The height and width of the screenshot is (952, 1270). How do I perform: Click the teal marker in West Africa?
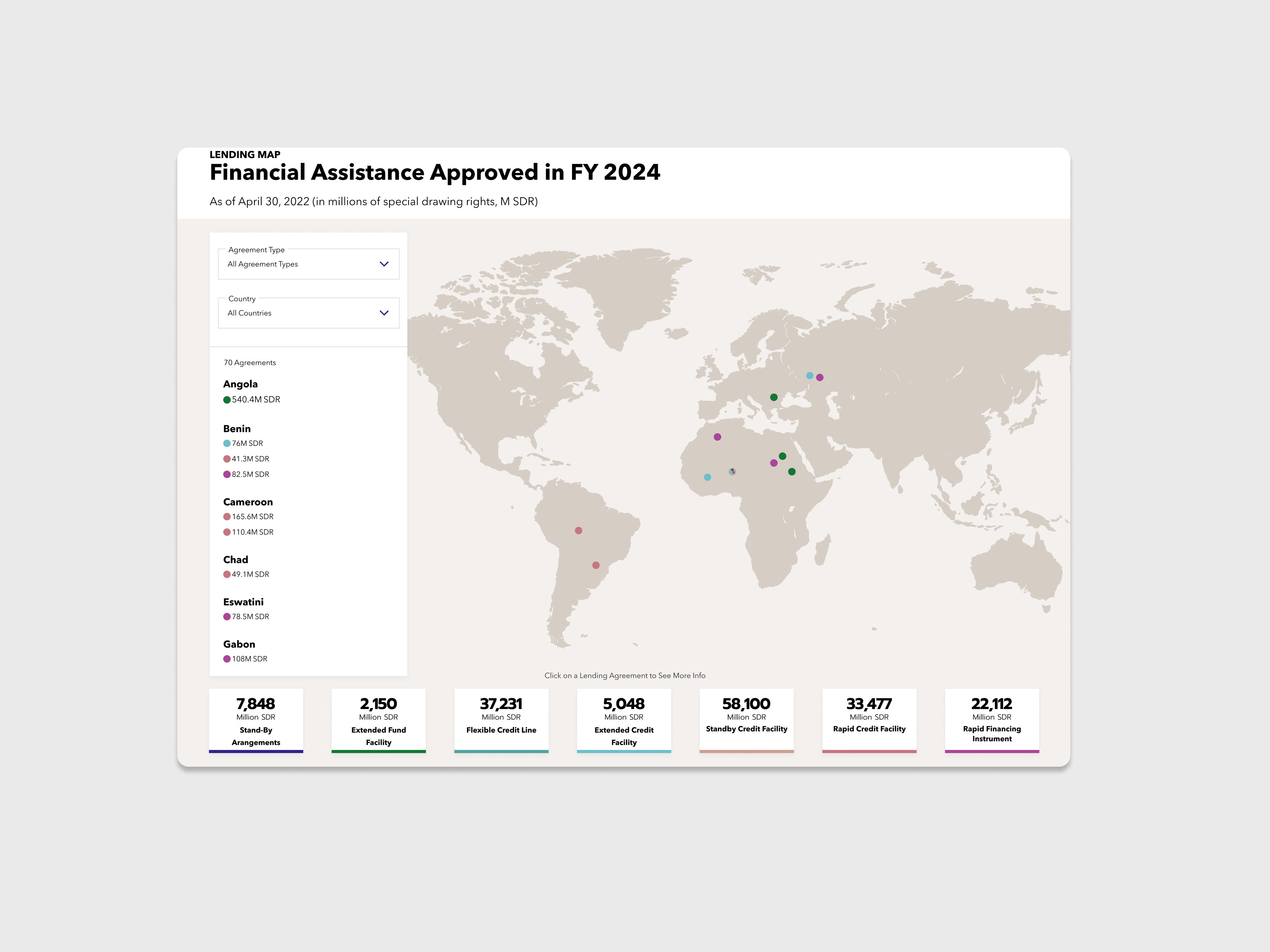click(x=707, y=478)
